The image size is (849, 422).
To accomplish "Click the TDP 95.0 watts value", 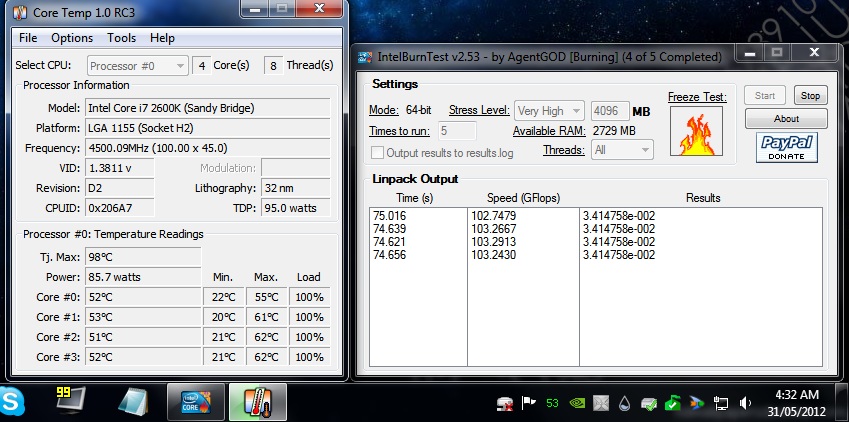I will point(296,208).
